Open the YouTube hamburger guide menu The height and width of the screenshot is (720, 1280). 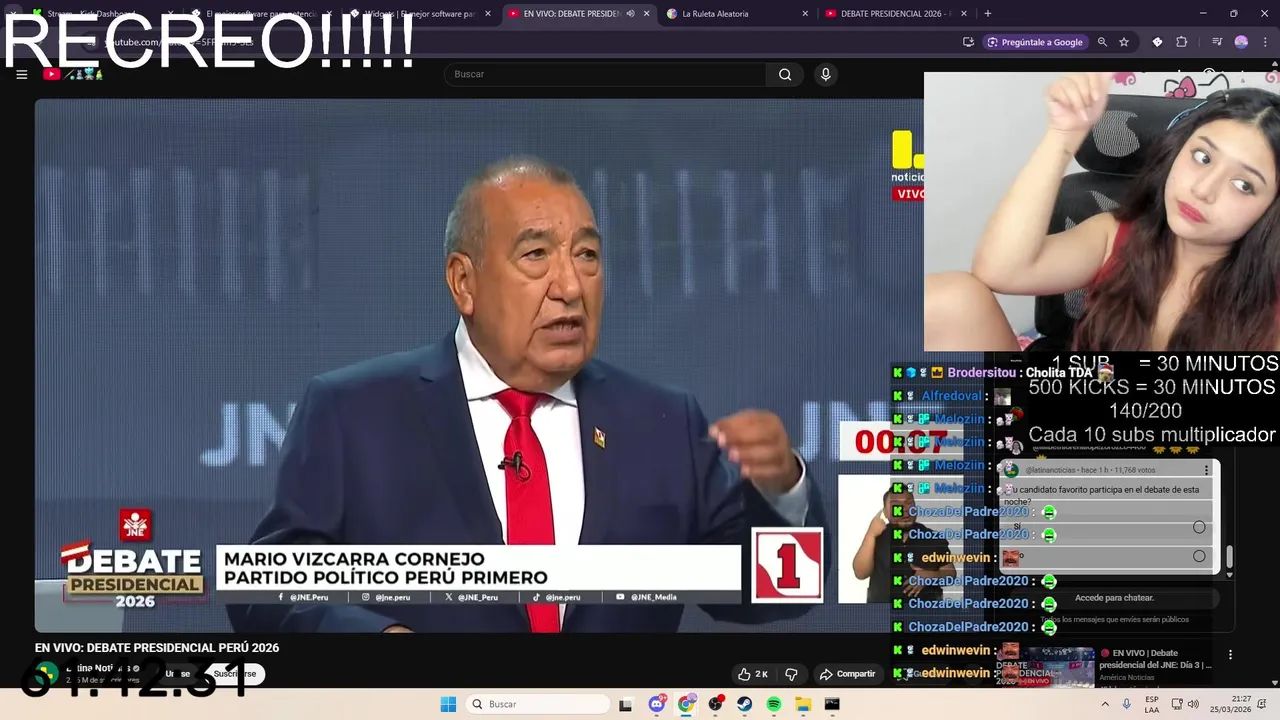[21, 74]
